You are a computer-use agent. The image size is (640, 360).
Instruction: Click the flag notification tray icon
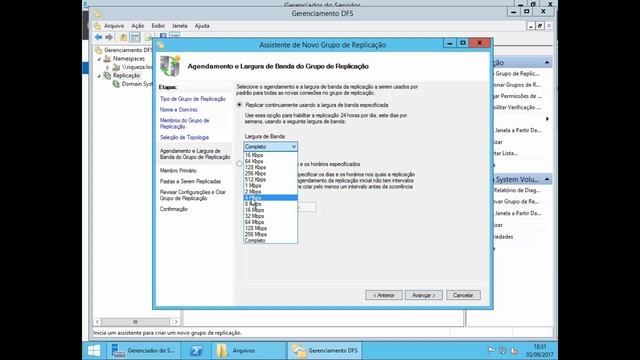coord(491,351)
